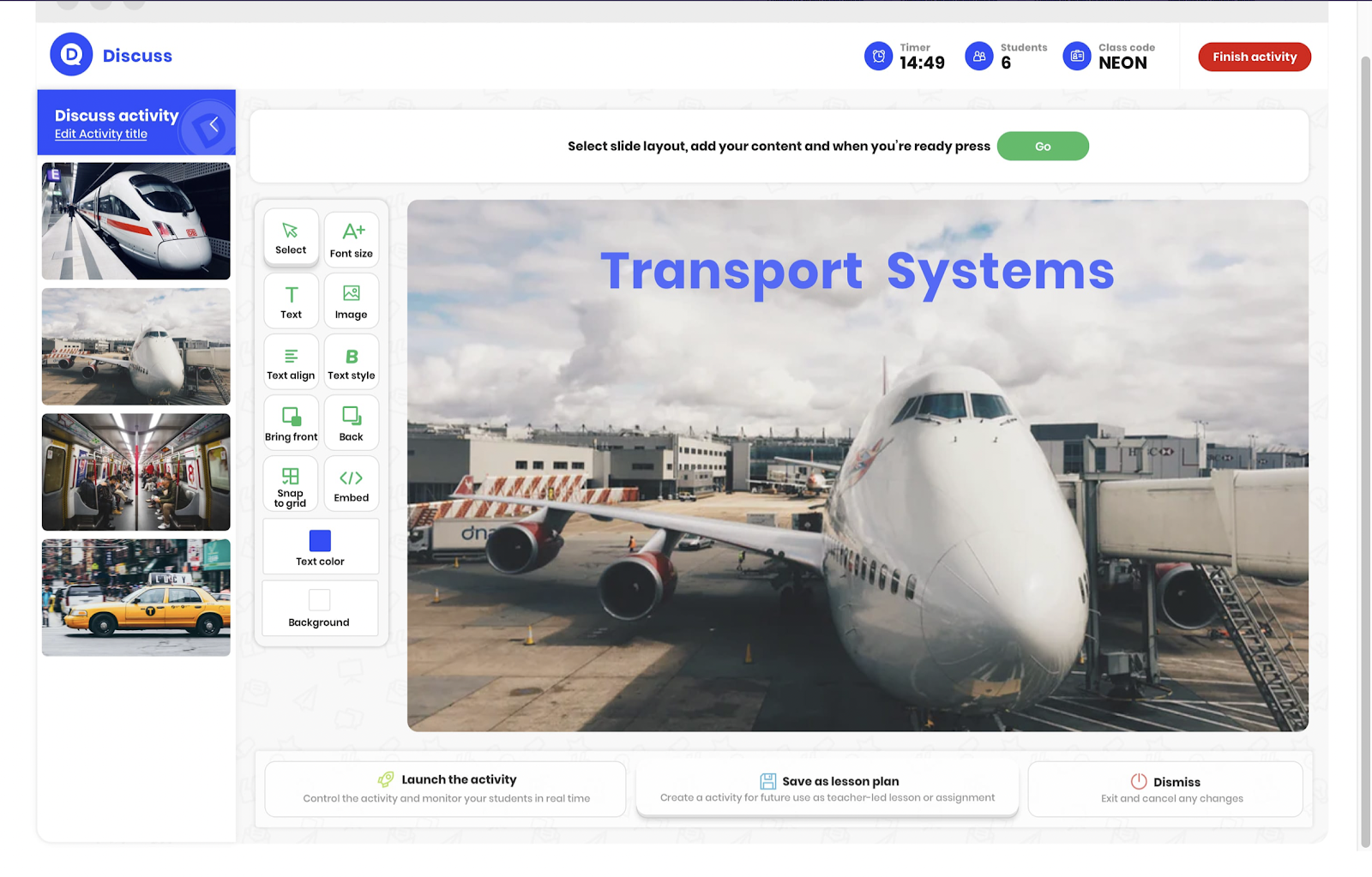The image size is (1372, 877).
Task: Click the Timer alarm clock icon
Action: tap(879, 57)
